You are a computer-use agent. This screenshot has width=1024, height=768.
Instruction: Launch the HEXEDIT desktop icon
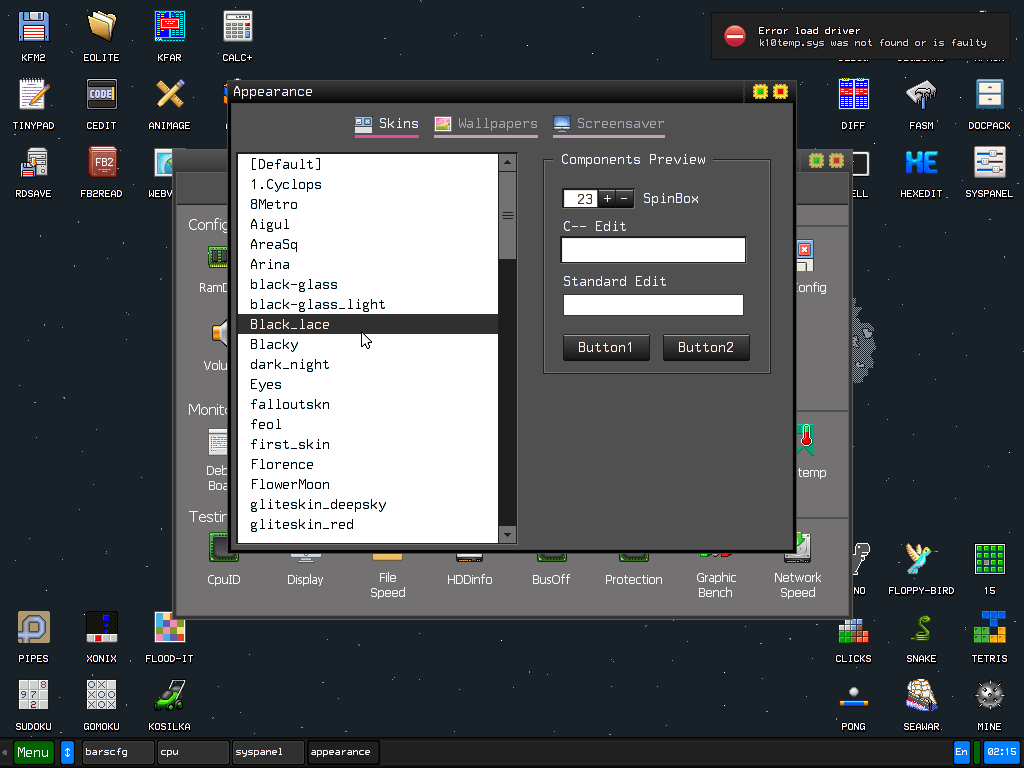(921, 167)
